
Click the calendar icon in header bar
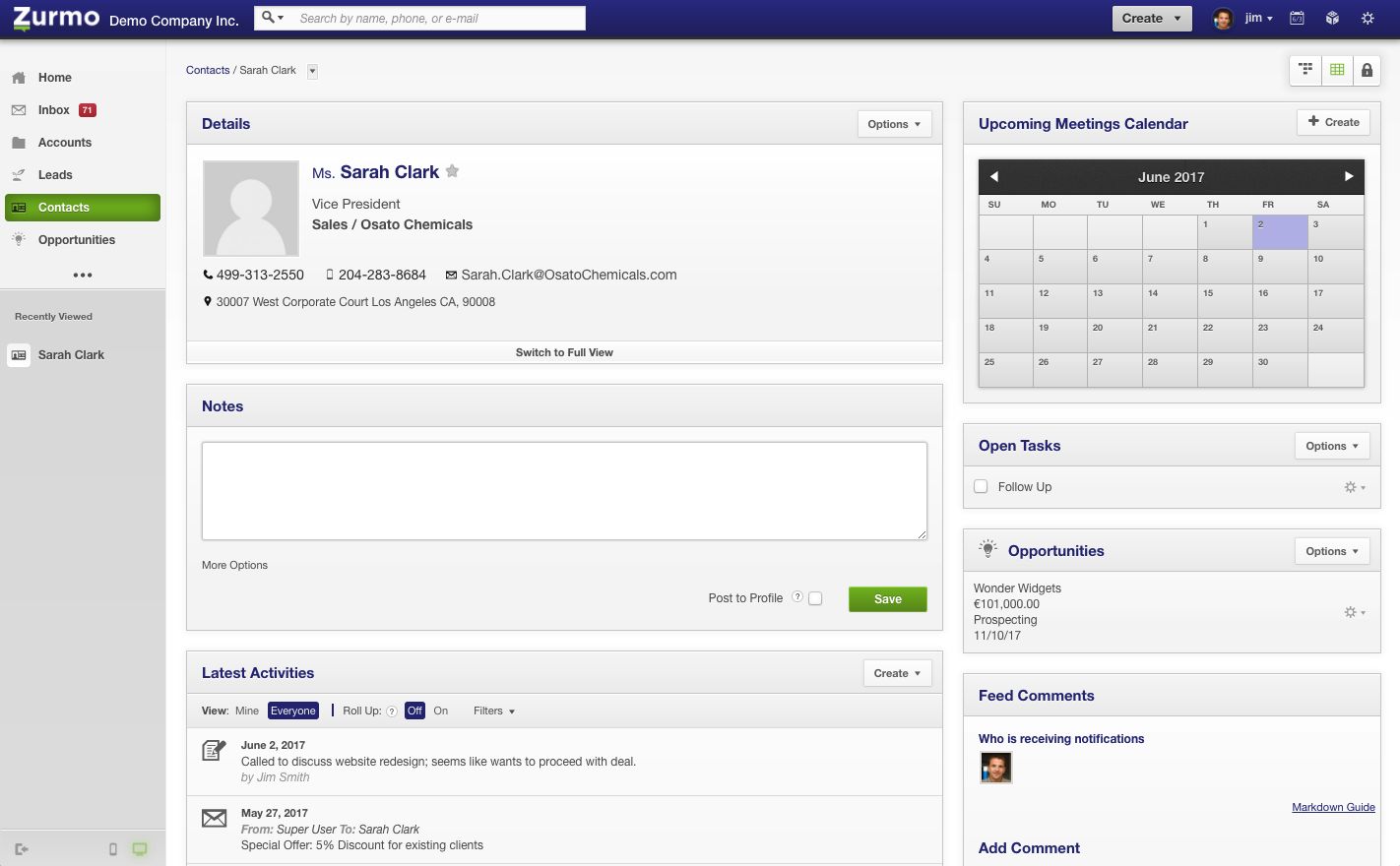pyautogui.click(x=1298, y=19)
